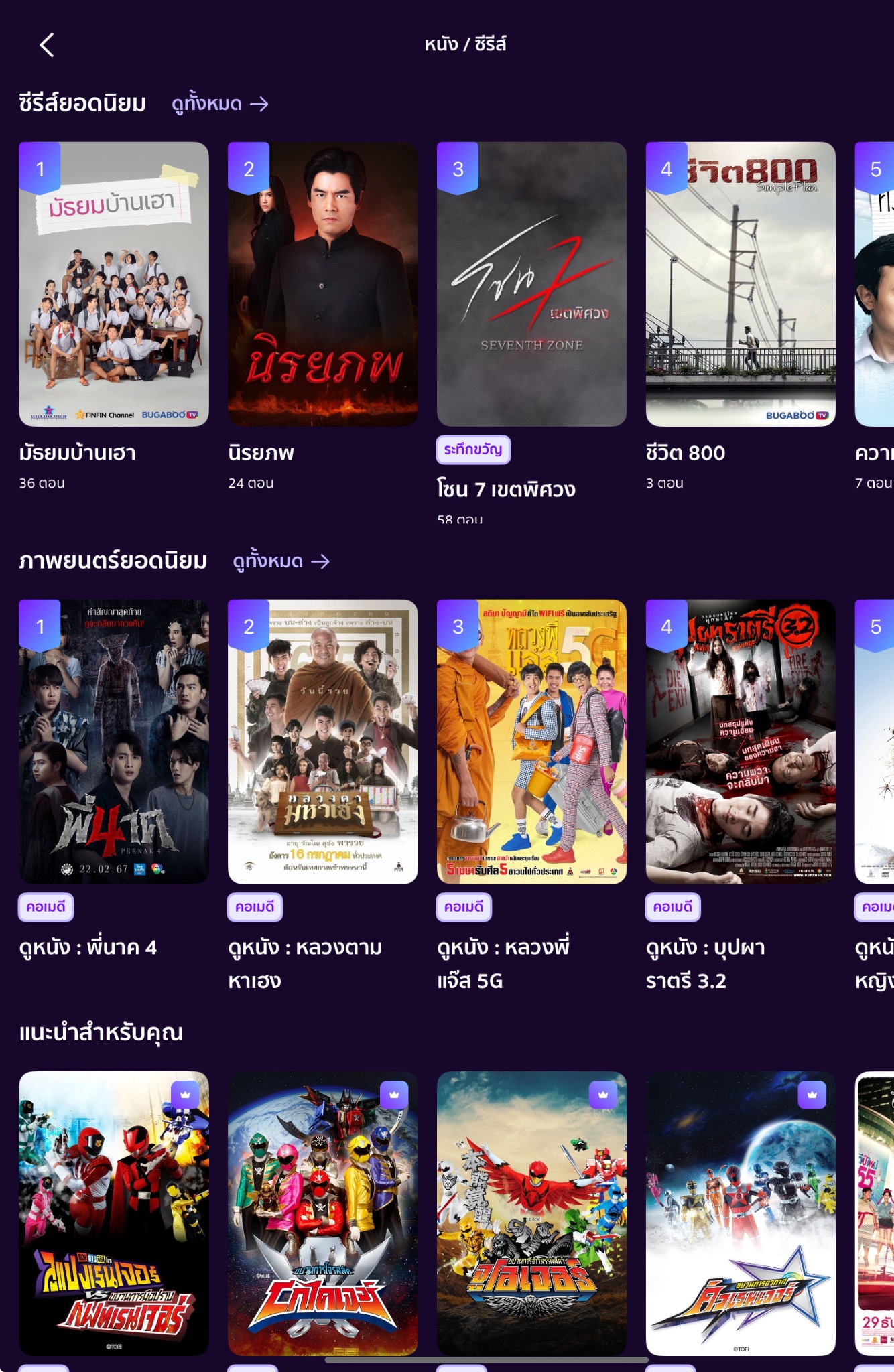Click the crown badge on second recommended poster
Viewport: 894px width, 1372px height.
click(394, 1095)
